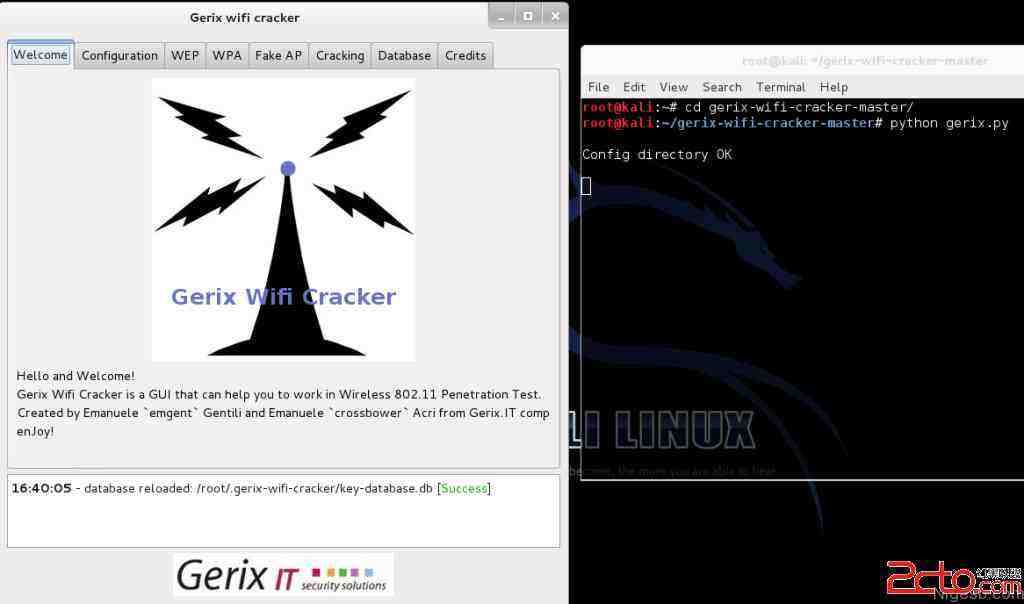Screen dimensions: 1024x604
Task: Minimize the Gerix wifi cracker window
Action: (x=502, y=16)
